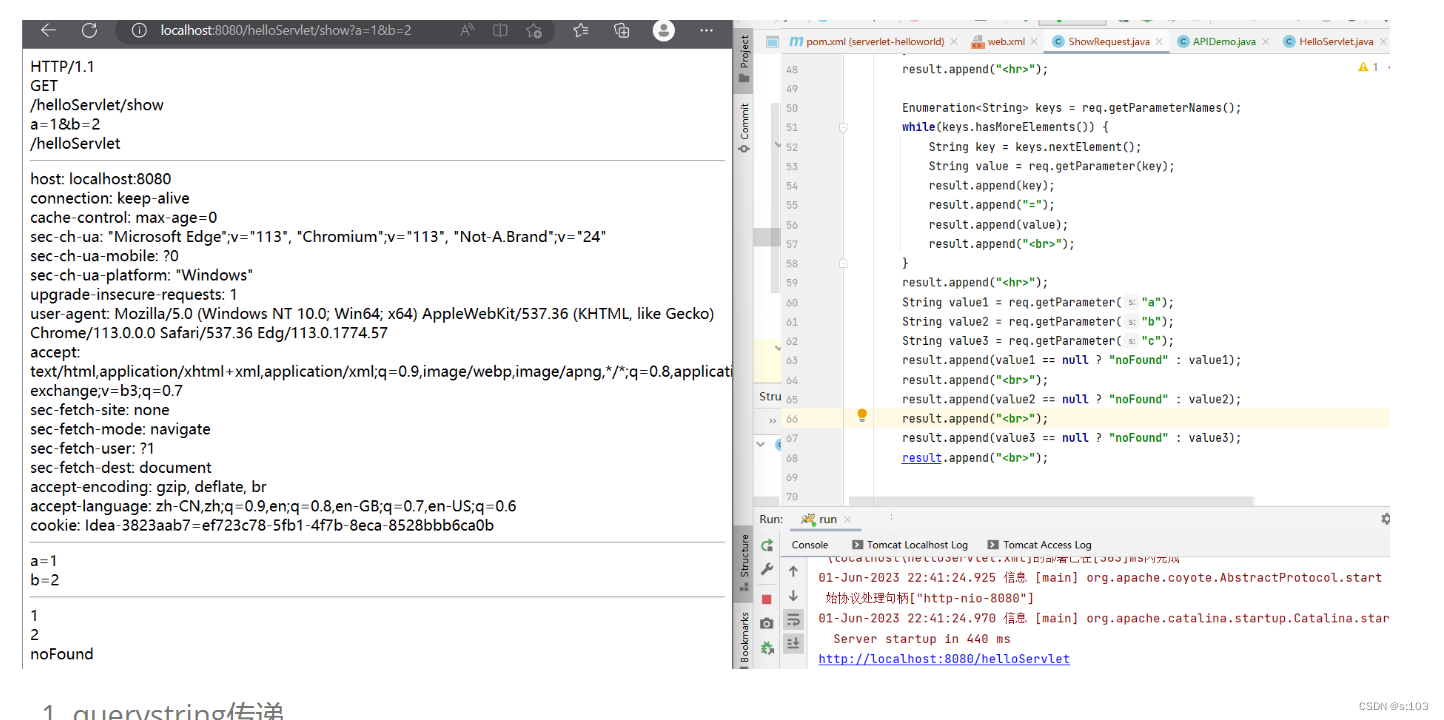Image resolution: width=1444 pixels, height=720 pixels.
Task: Open browser Collections icon
Action: (622, 31)
